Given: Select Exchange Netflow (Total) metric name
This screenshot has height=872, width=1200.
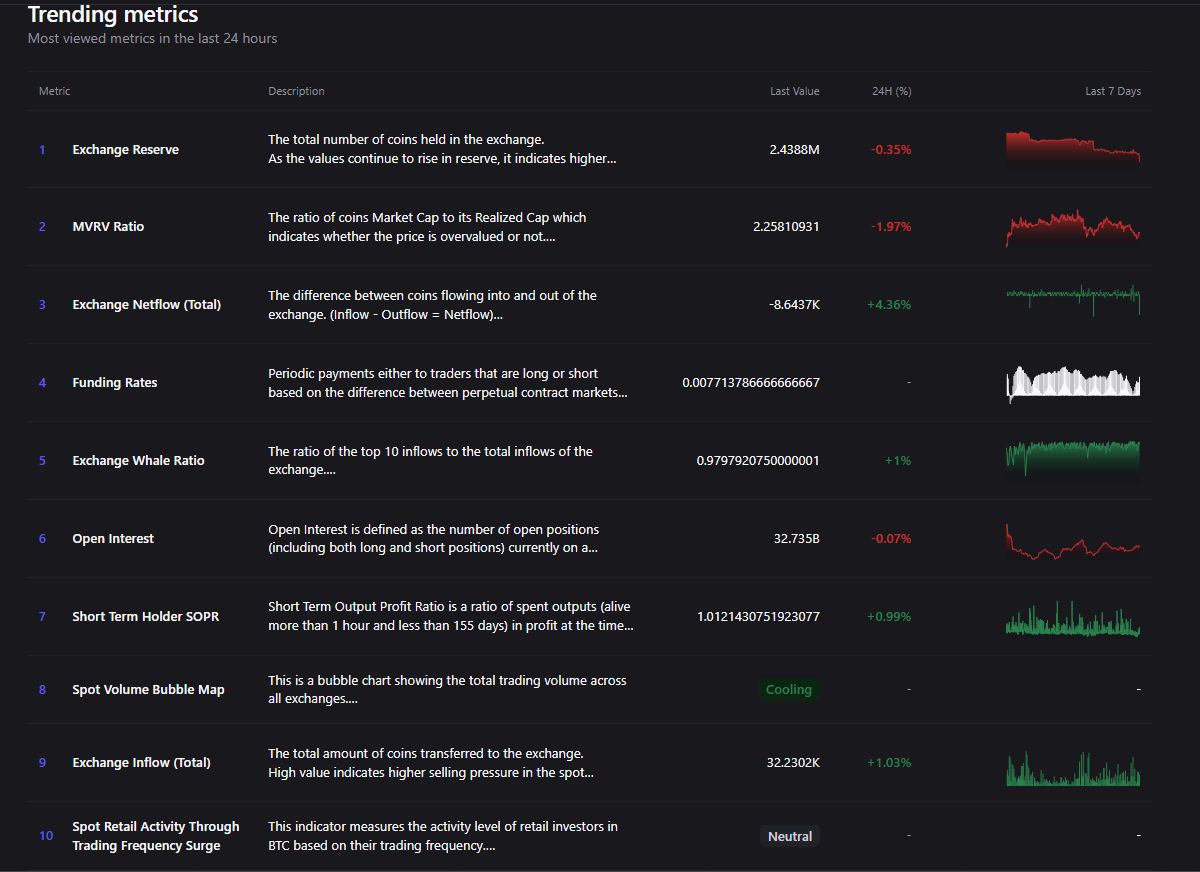Looking at the screenshot, I should [x=146, y=305].
